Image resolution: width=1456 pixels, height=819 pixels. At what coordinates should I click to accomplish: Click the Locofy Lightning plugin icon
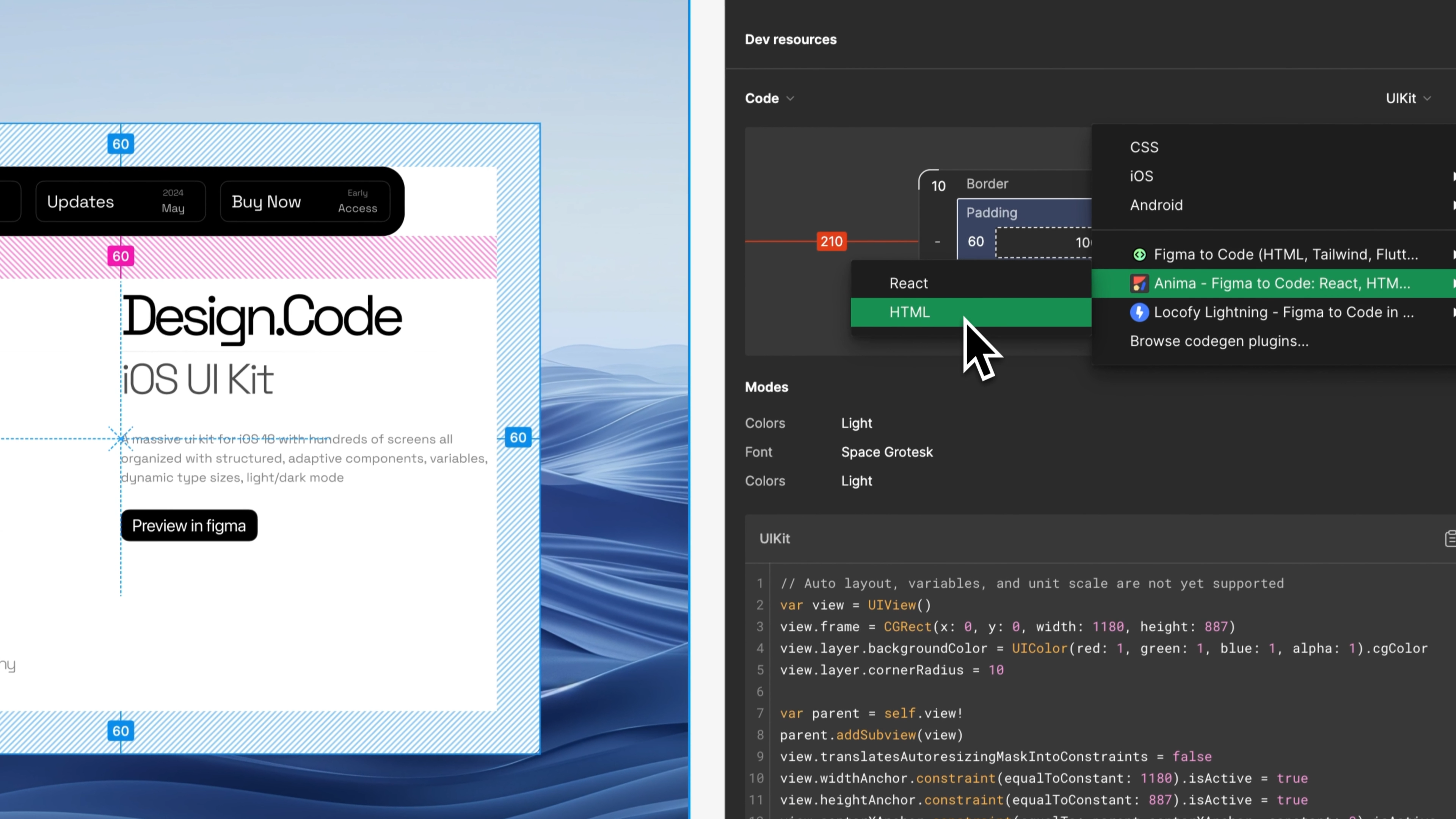click(x=1139, y=312)
